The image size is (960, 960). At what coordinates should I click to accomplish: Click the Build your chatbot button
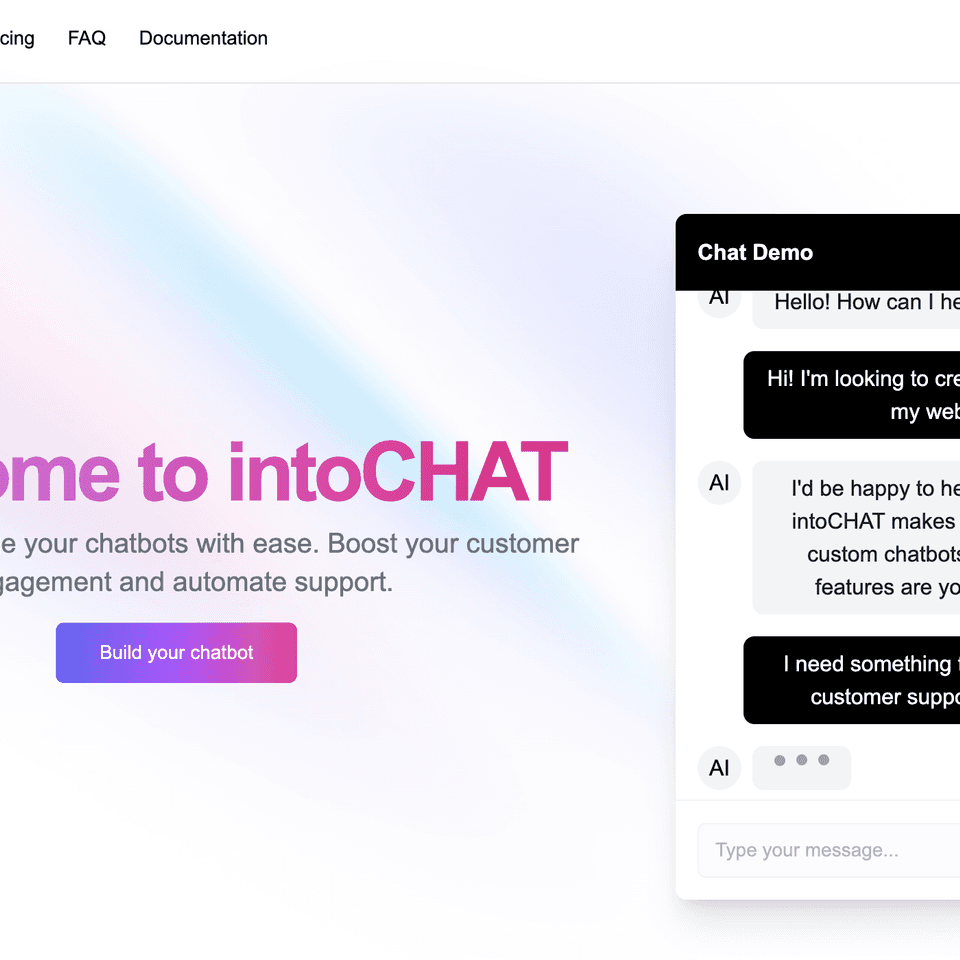pos(176,653)
